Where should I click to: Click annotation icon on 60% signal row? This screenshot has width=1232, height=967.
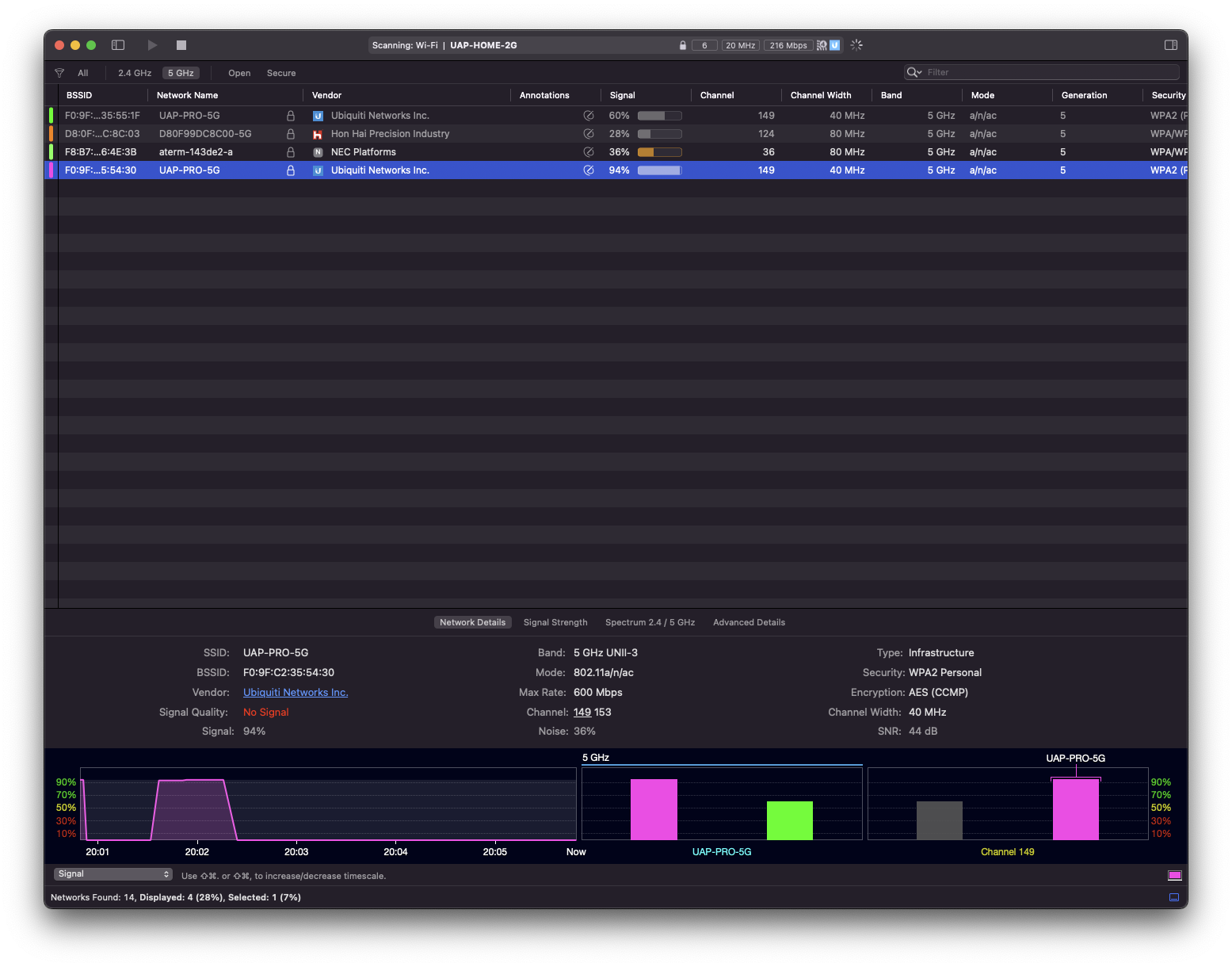coord(589,116)
